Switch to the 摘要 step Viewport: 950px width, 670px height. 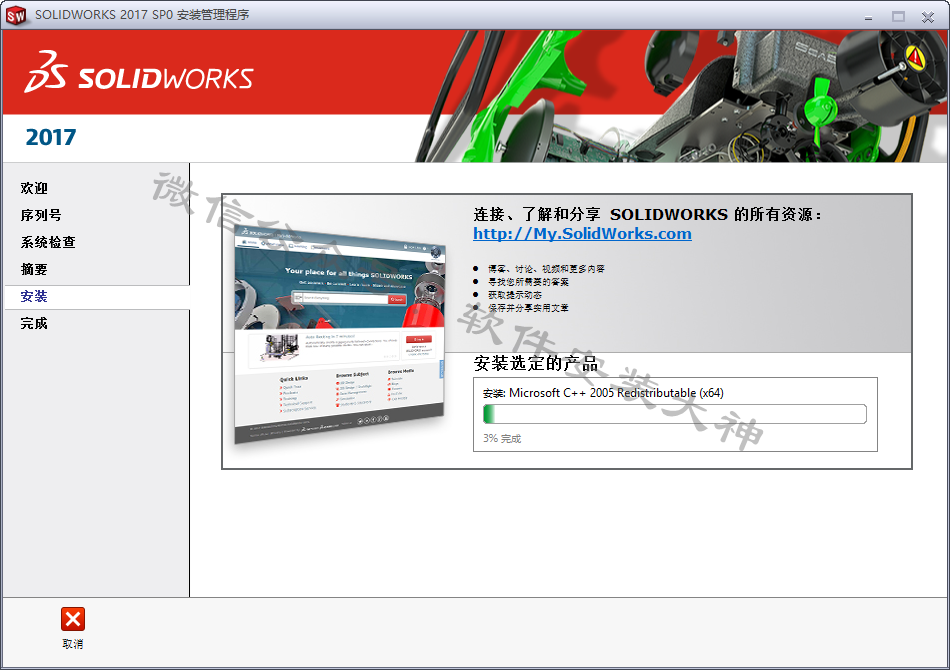coord(34,269)
